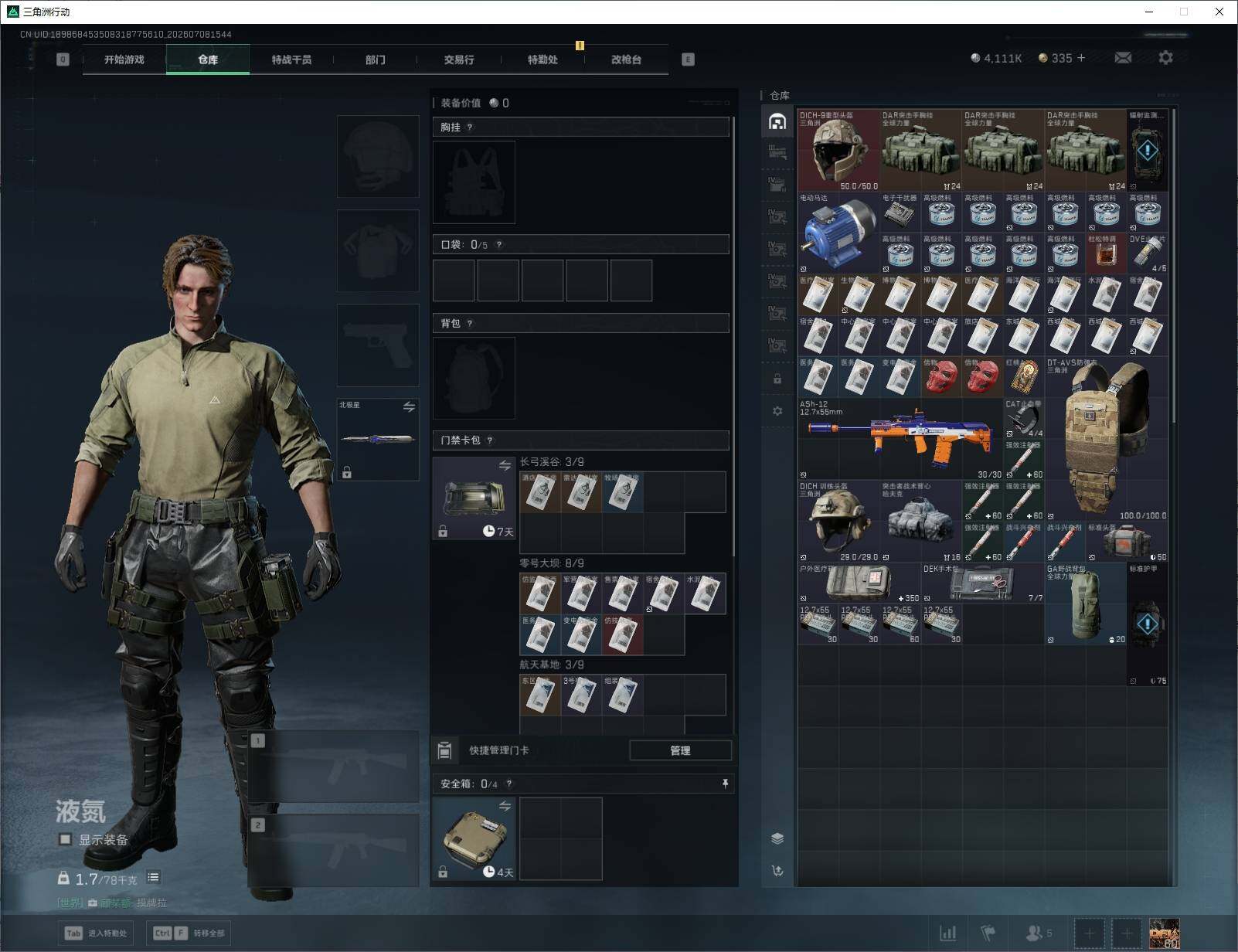This screenshot has height=952, width=1238.
Task: Open weight details list icon
Action: point(153,877)
